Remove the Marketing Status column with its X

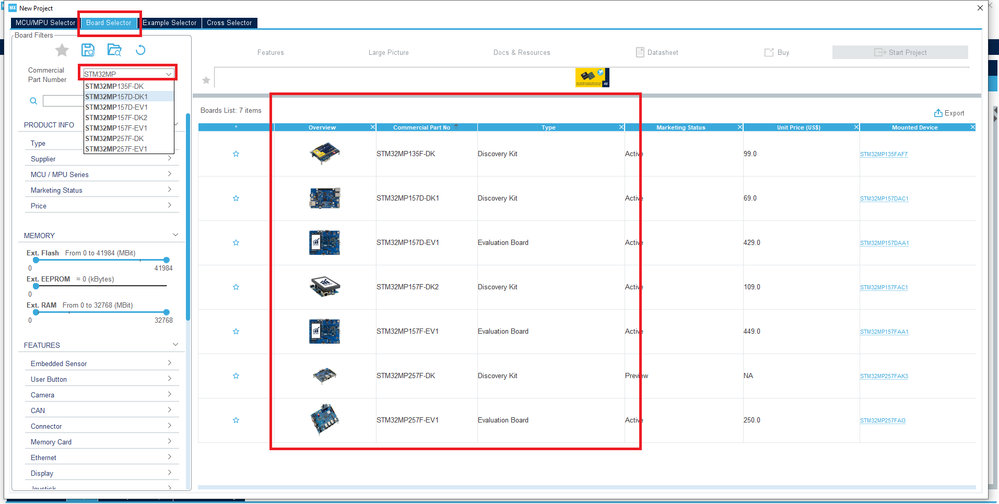pyautogui.click(x=740, y=127)
